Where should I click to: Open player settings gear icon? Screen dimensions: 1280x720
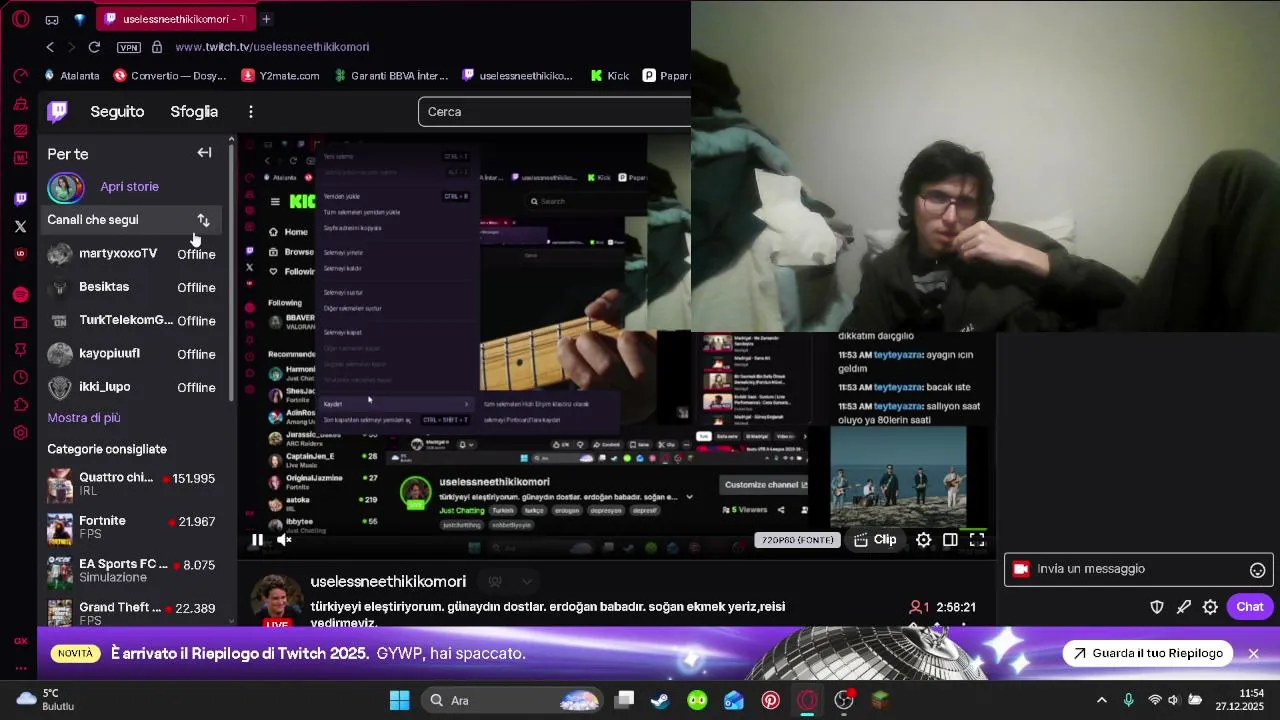(924, 540)
